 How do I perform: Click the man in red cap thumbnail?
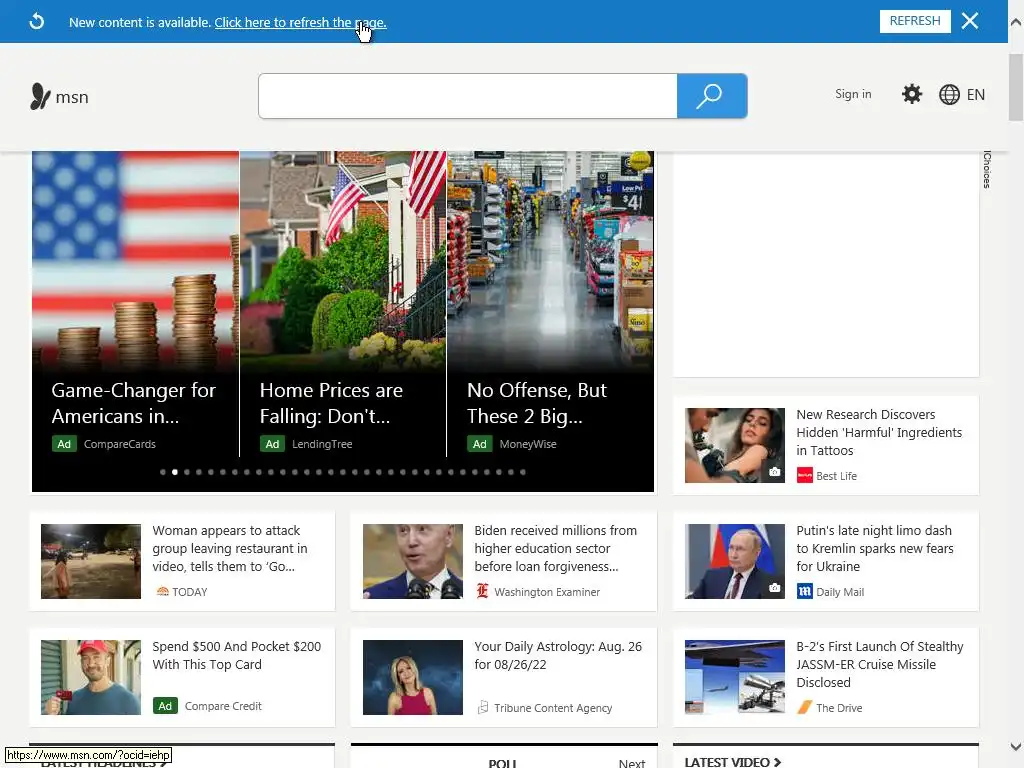[91, 677]
